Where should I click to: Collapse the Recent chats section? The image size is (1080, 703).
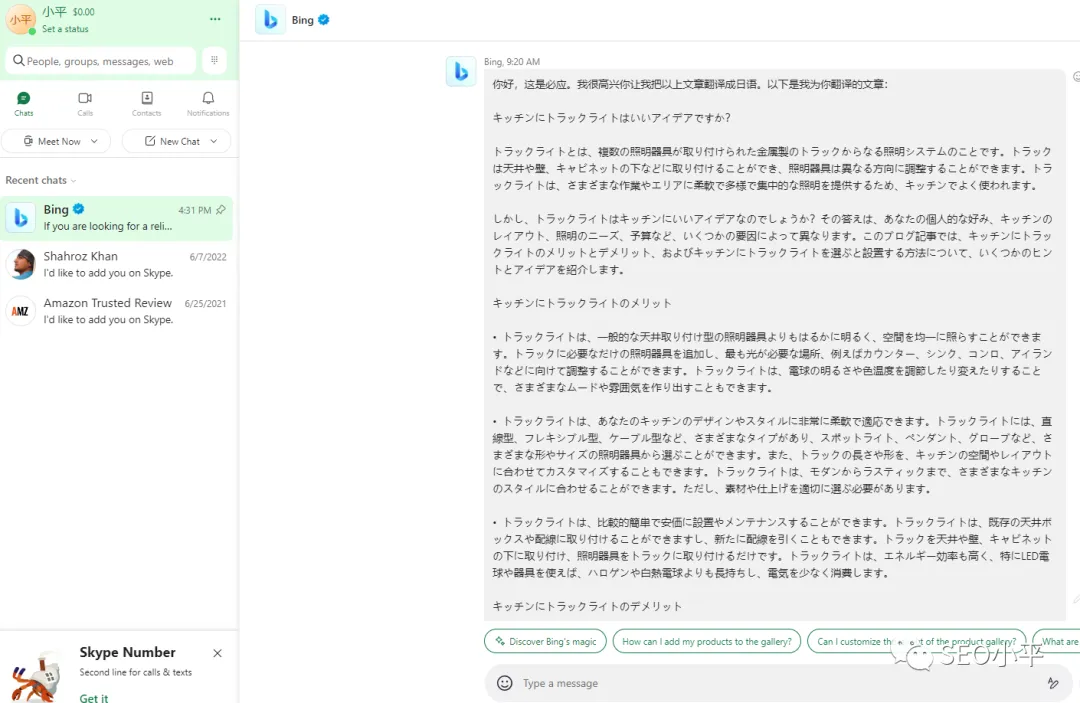point(41,180)
